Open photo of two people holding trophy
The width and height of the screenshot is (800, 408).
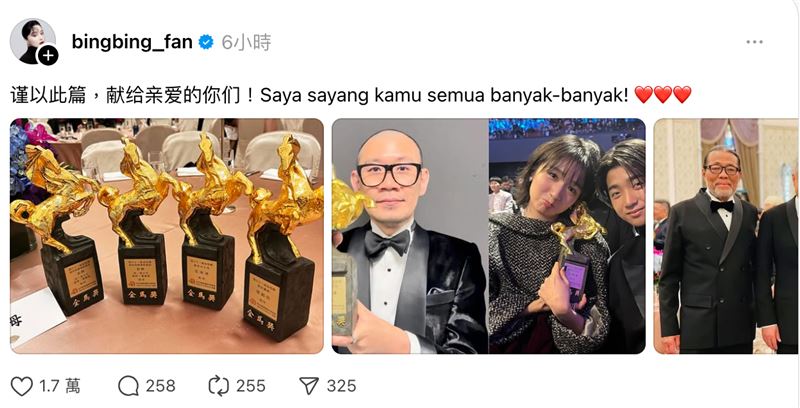pos(567,236)
